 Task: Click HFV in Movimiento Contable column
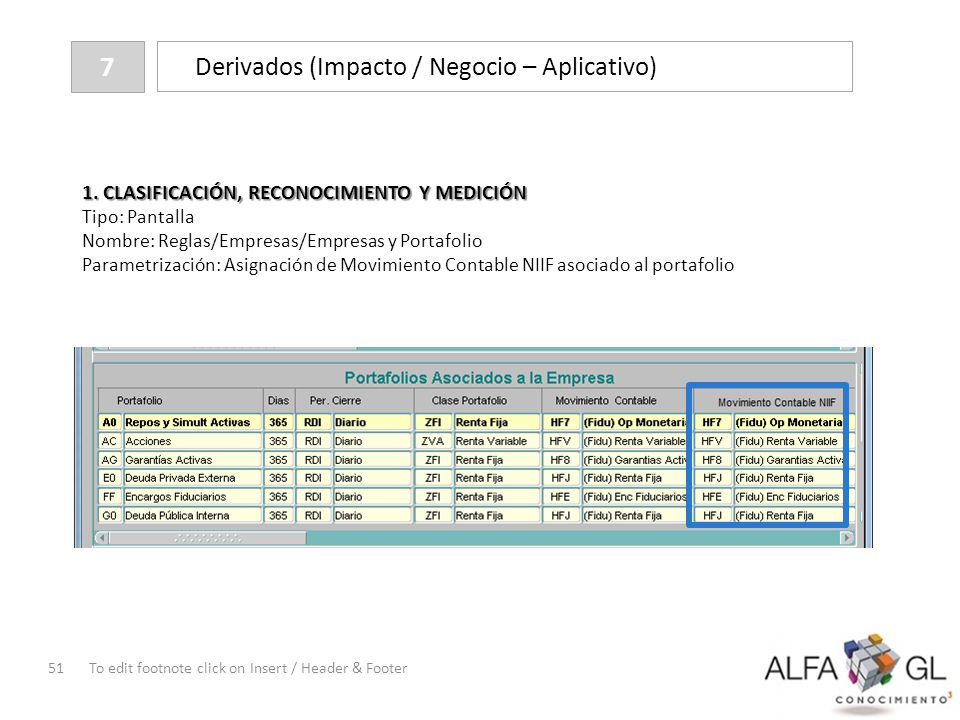point(561,441)
